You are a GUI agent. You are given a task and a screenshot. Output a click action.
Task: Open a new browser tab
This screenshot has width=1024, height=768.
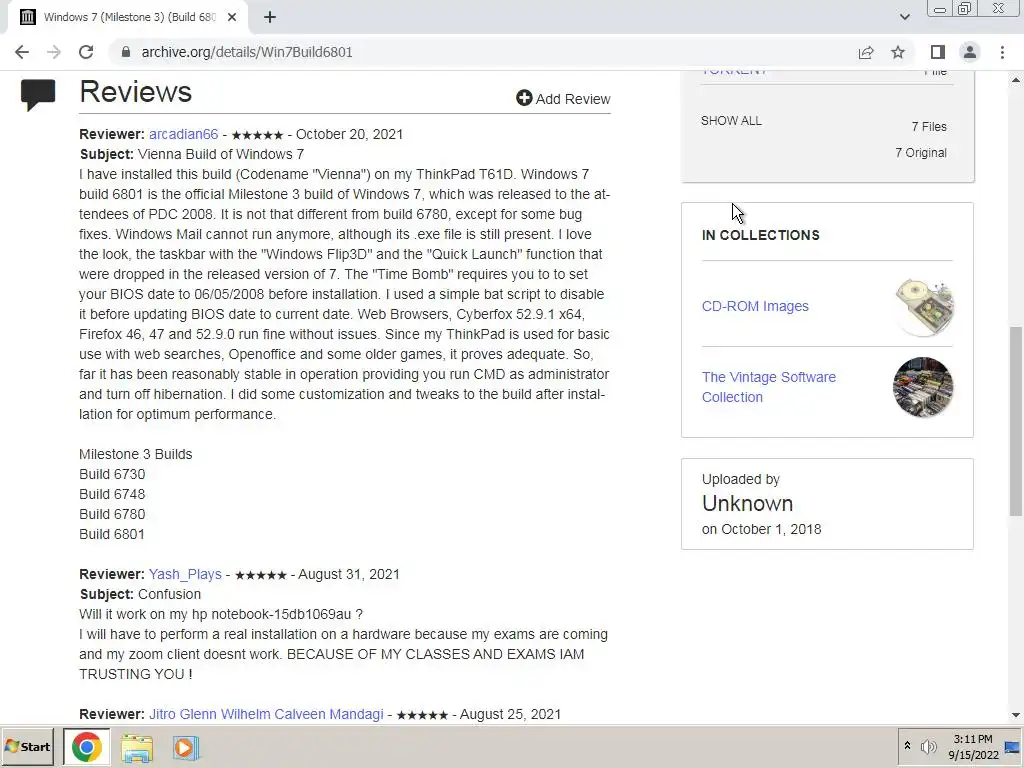point(270,18)
